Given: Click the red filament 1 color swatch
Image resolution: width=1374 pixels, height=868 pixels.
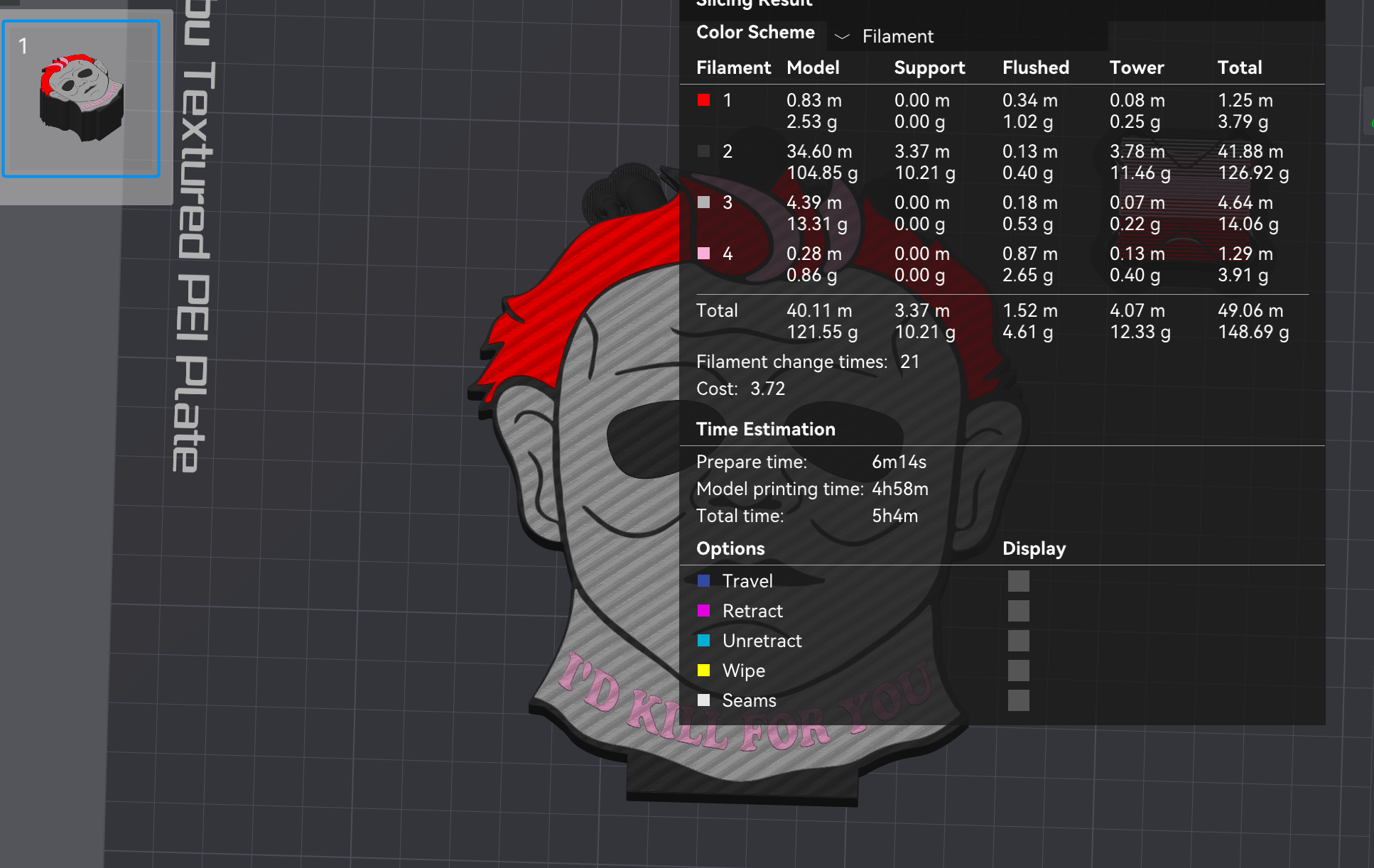Looking at the screenshot, I should (x=703, y=100).
